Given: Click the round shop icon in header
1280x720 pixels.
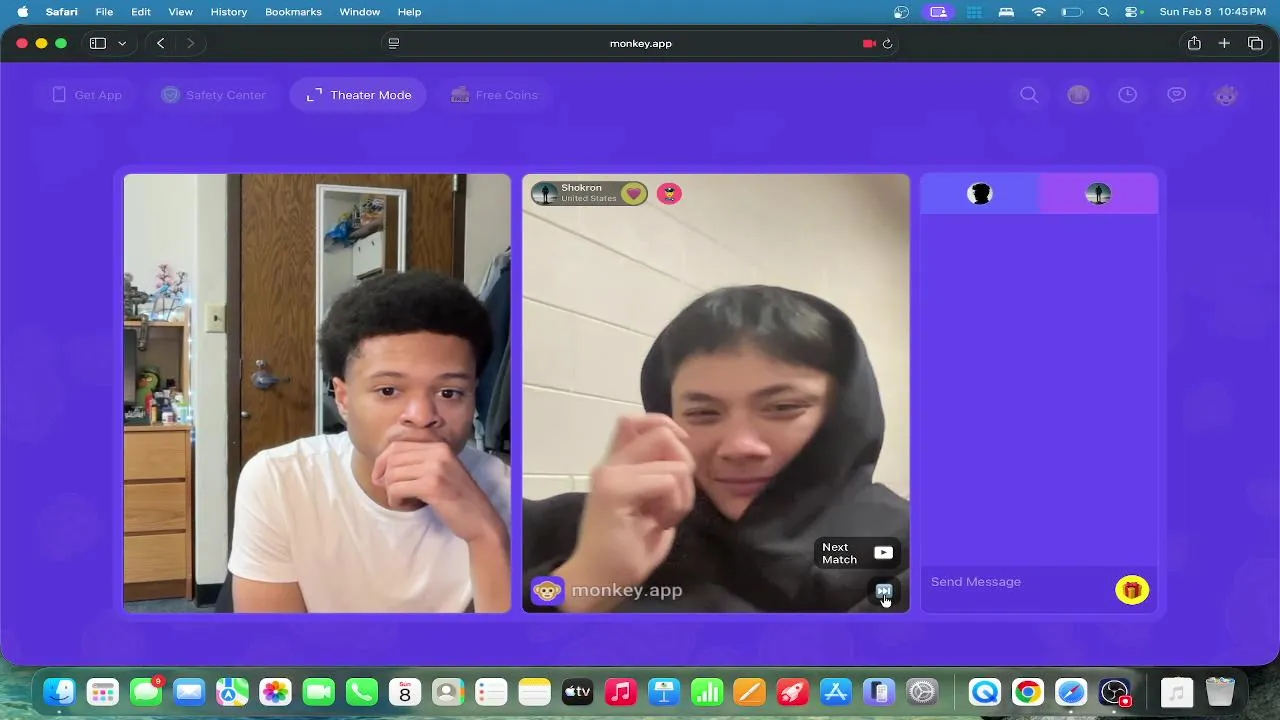Looking at the screenshot, I should point(1078,95).
